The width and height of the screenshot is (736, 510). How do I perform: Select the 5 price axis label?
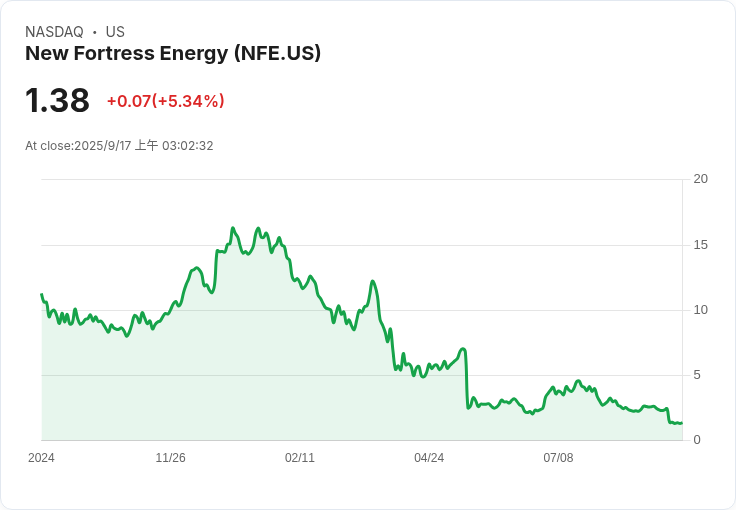(x=697, y=375)
